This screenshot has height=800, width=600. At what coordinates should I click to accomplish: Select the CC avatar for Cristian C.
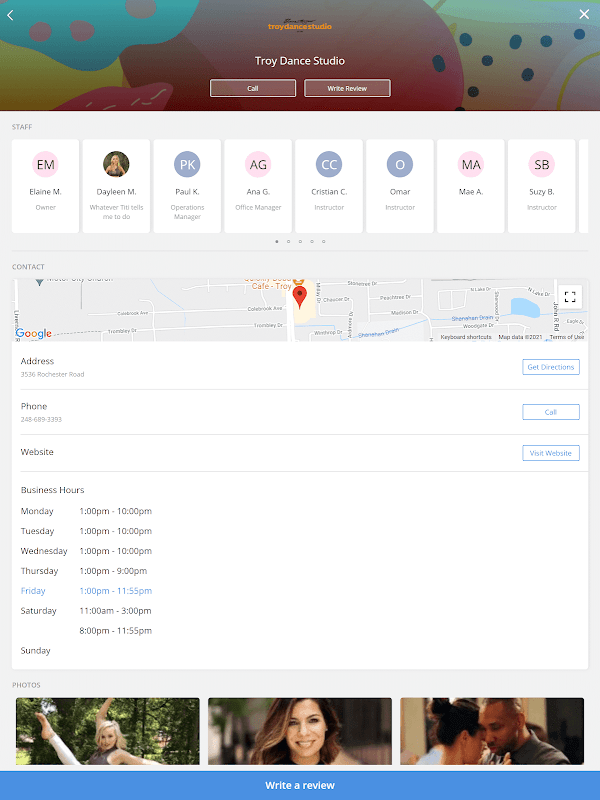pyautogui.click(x=329, y=164)
